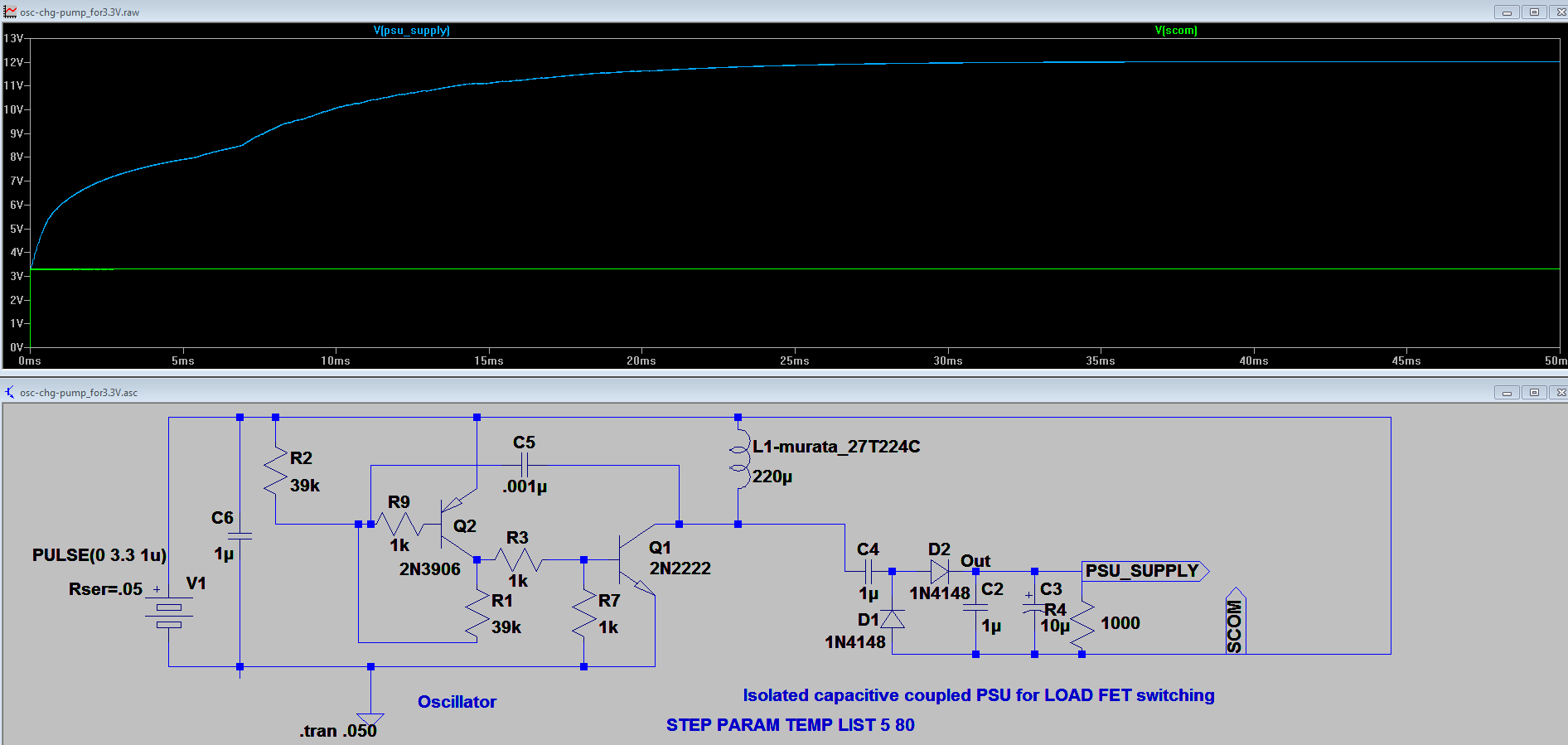The width and height of the screenshot is (1568, 745).
Task: Select the R9 resistor symbol
Action: pyautogui.click(x=400, y=524)
